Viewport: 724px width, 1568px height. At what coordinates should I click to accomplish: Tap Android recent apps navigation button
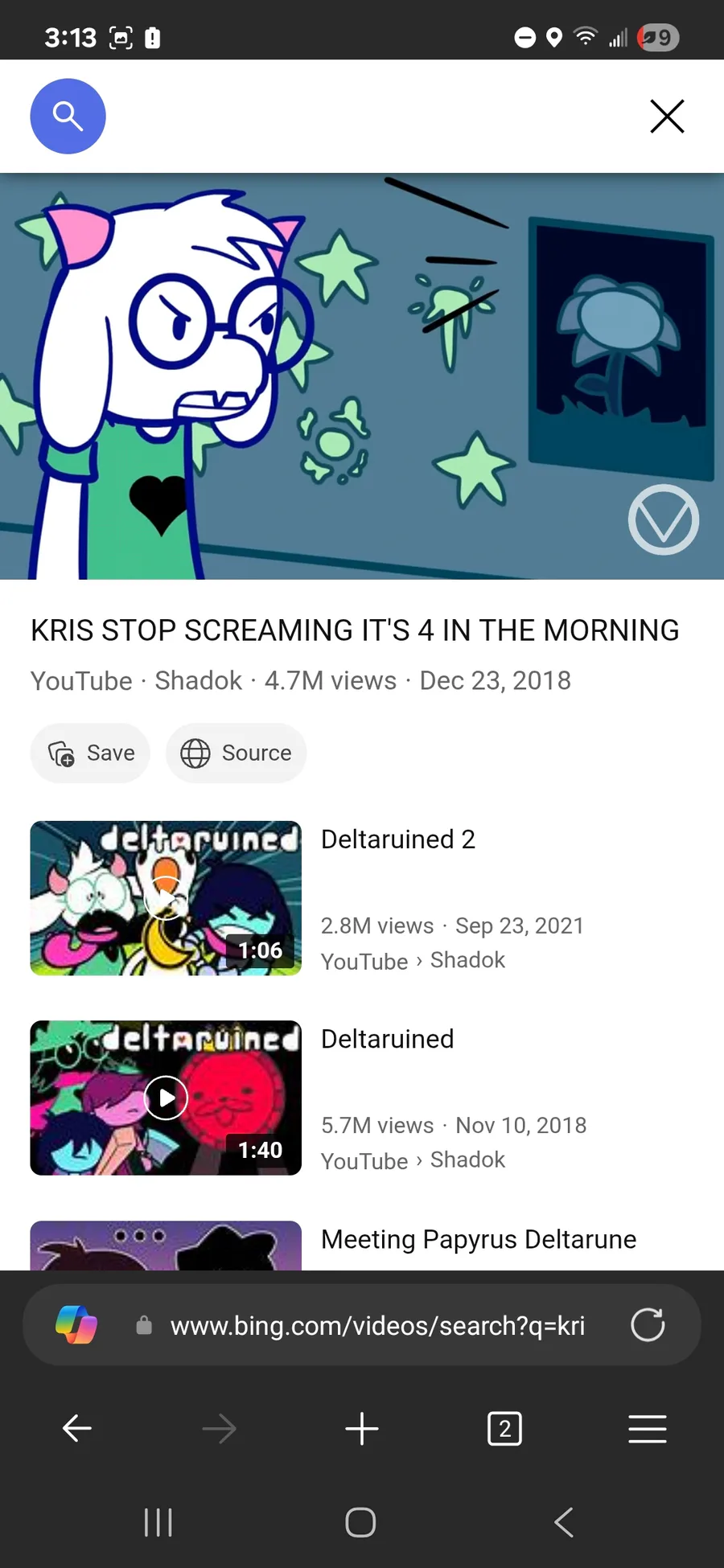click(x=158, y=1522)
